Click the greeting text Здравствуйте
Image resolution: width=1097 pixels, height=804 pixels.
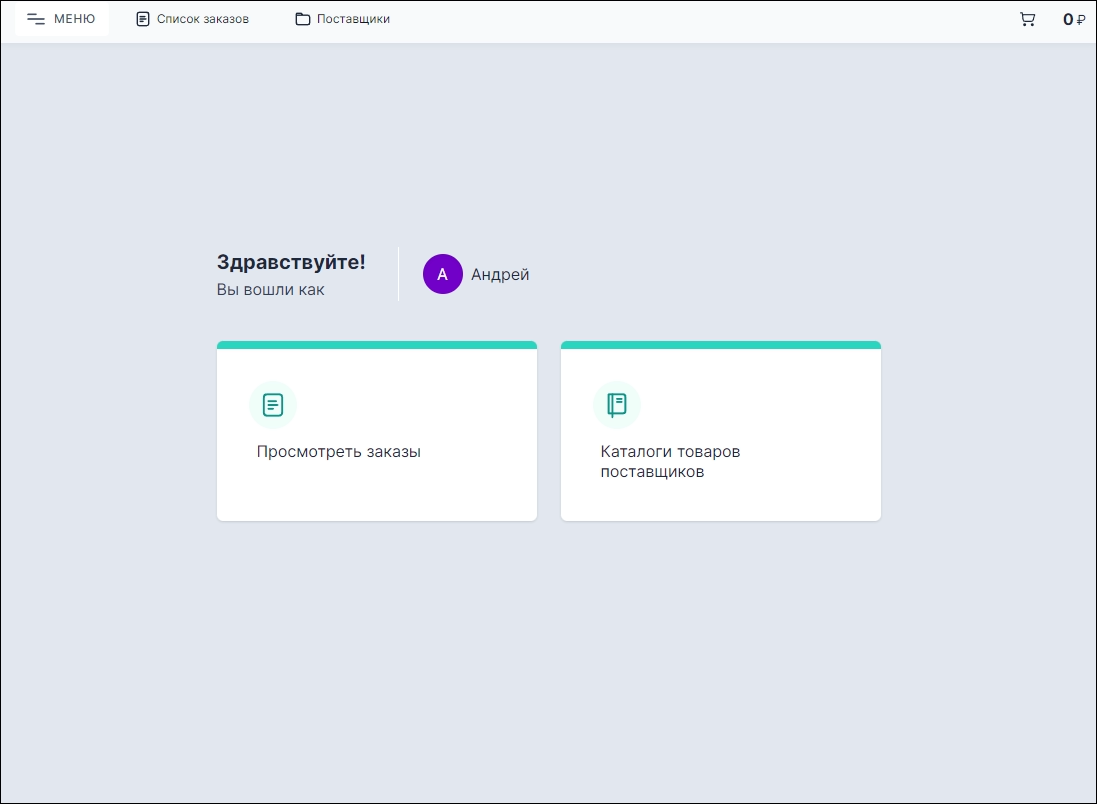[290, 261]
